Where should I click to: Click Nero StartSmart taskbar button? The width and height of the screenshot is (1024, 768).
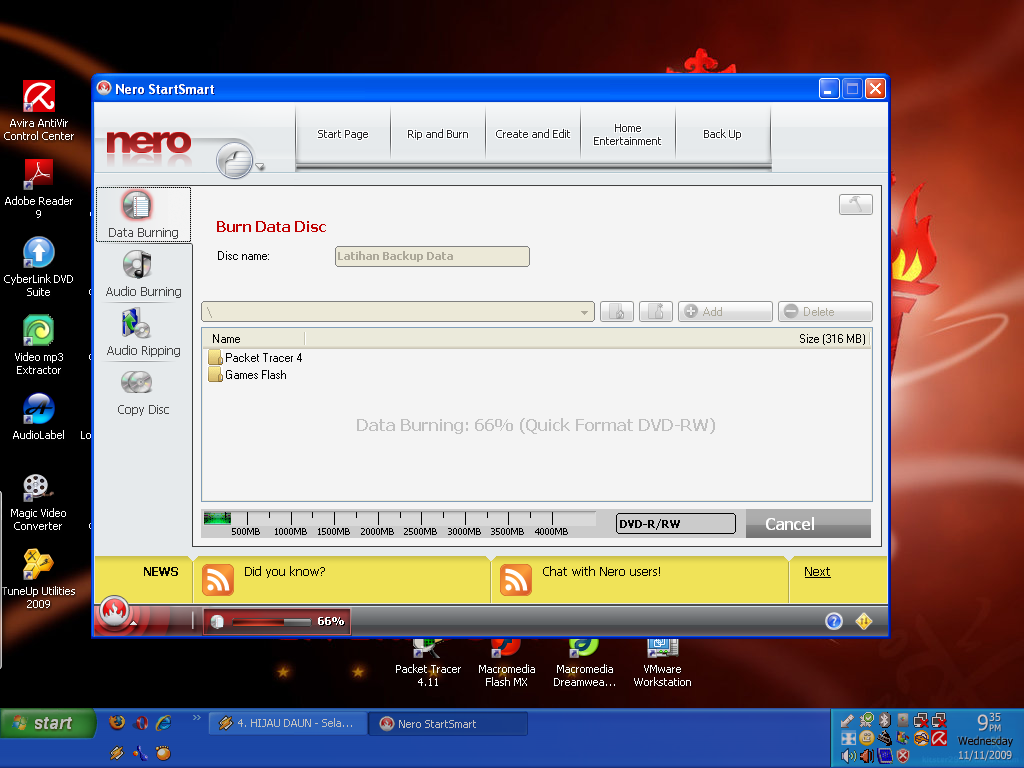click(448, 724)
